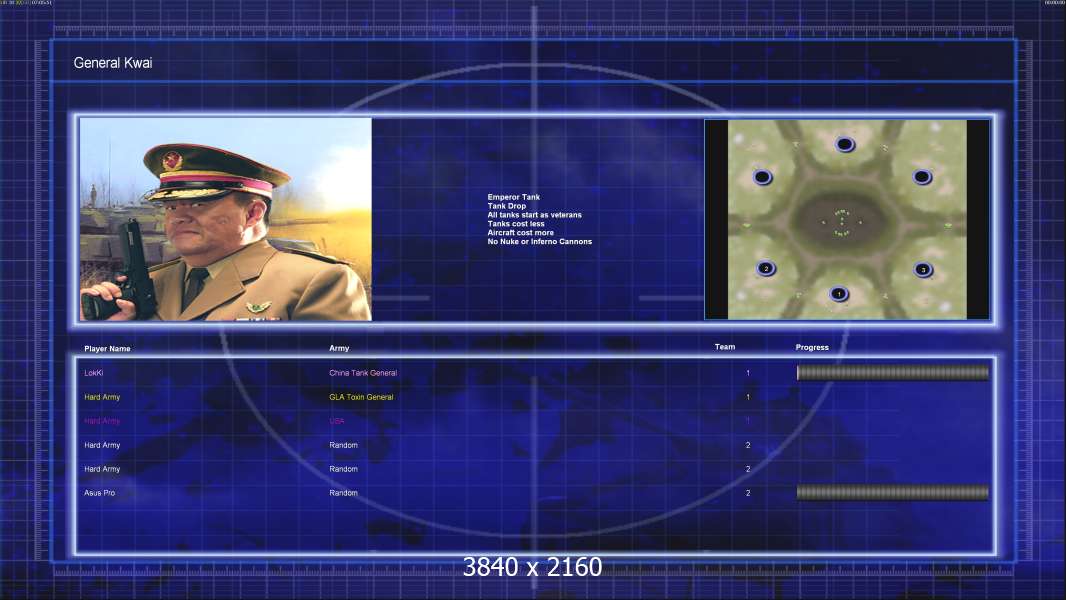Select player name 'Asus Pro'
Viewport: 1066px width, 600px height.
click(99, 493)
